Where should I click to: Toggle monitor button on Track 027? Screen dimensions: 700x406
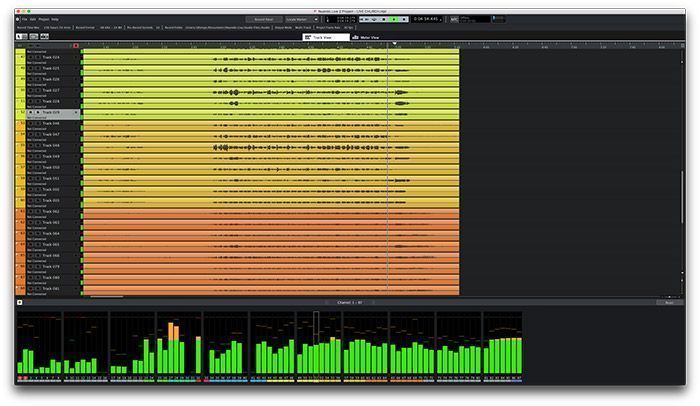38,90
